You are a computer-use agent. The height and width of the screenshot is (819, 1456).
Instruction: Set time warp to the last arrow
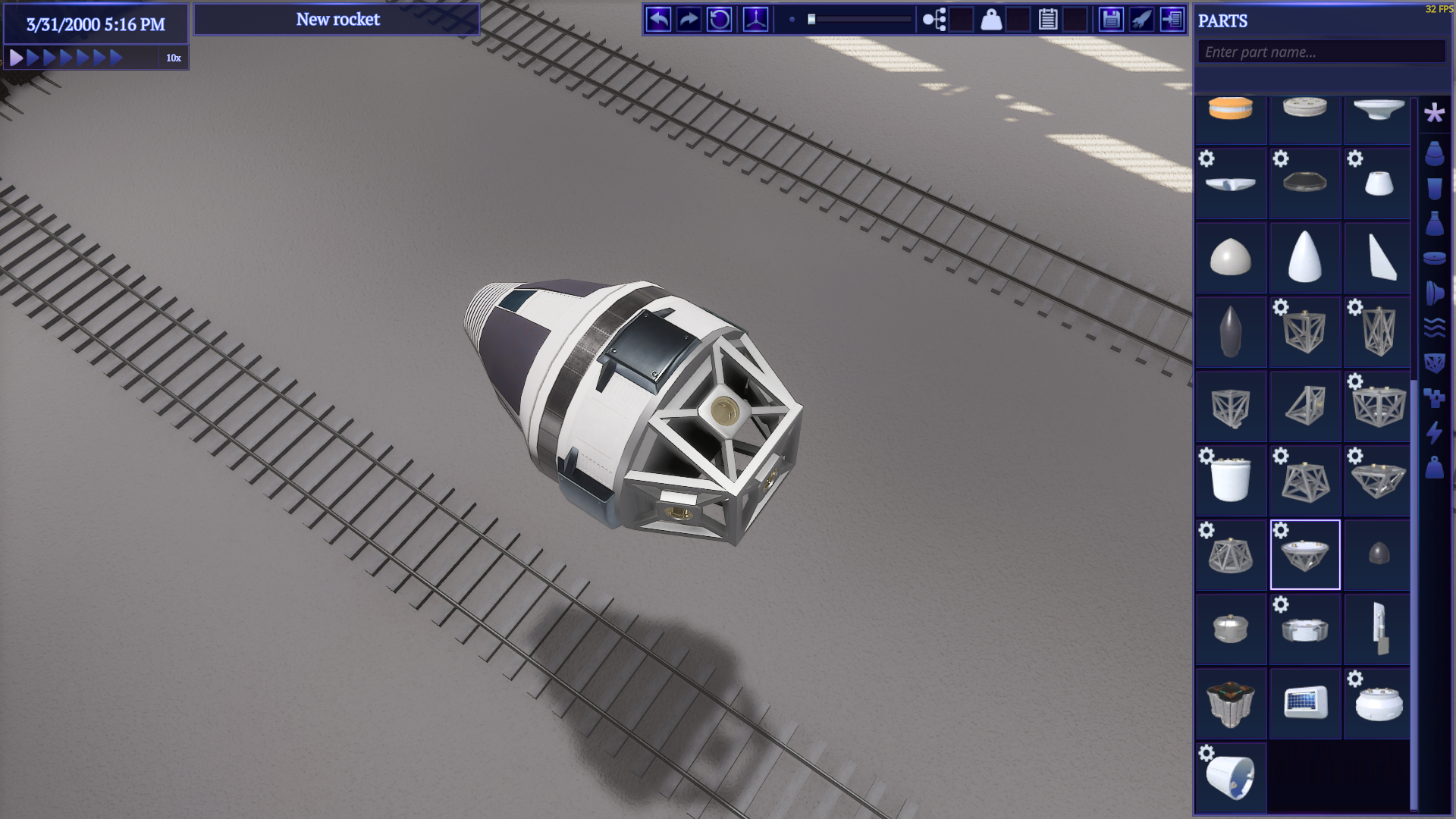(116, 58)
